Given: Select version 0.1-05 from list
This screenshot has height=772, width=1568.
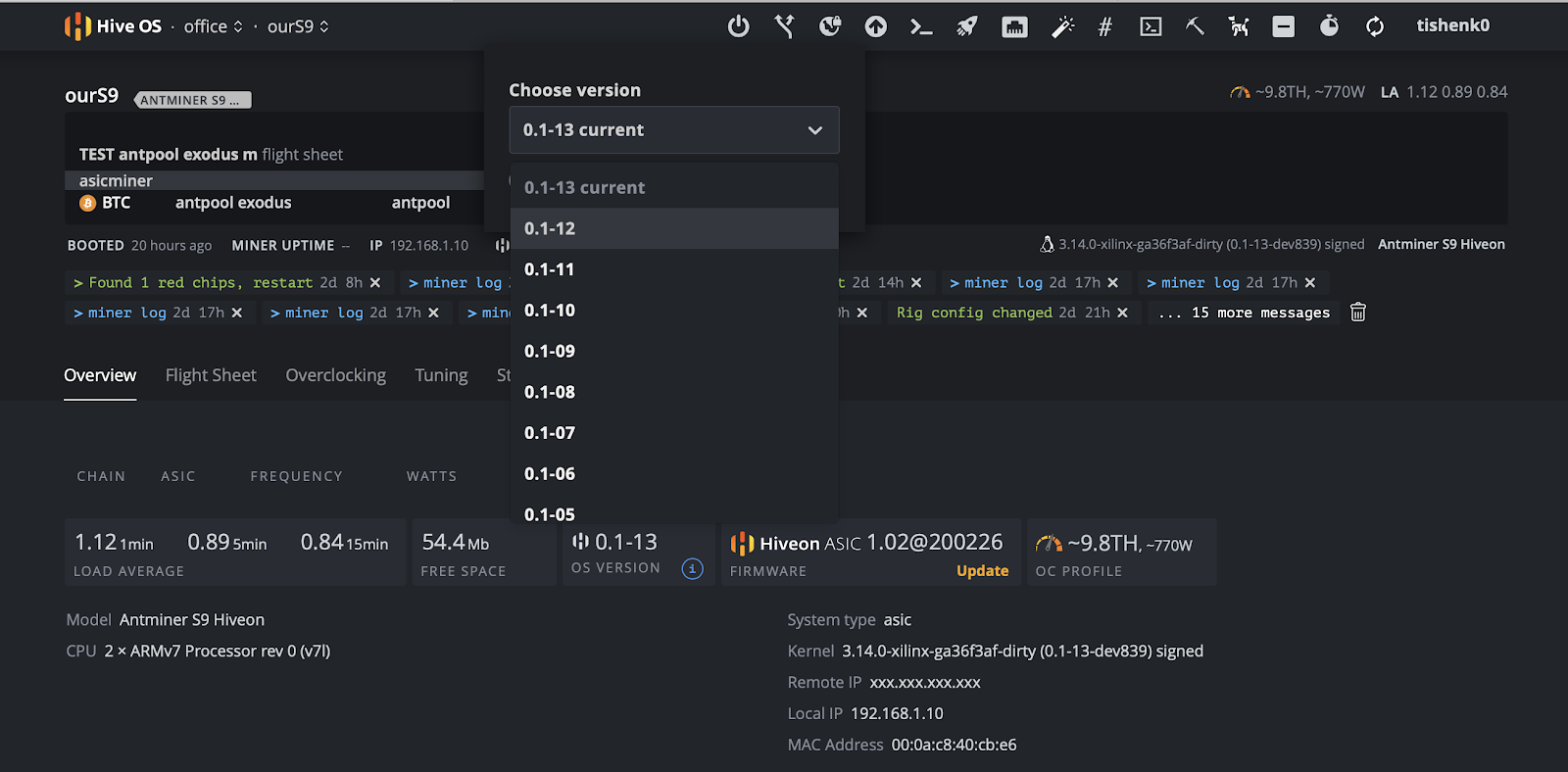Looking at the screenshot, I should [674, 511].
